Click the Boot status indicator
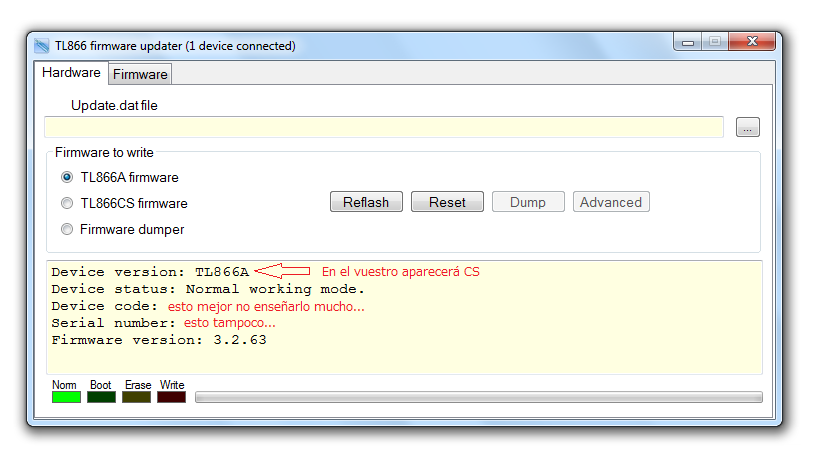Image resolution: width=832 pixels, height=462 pixels. click(x=101, y=397)
